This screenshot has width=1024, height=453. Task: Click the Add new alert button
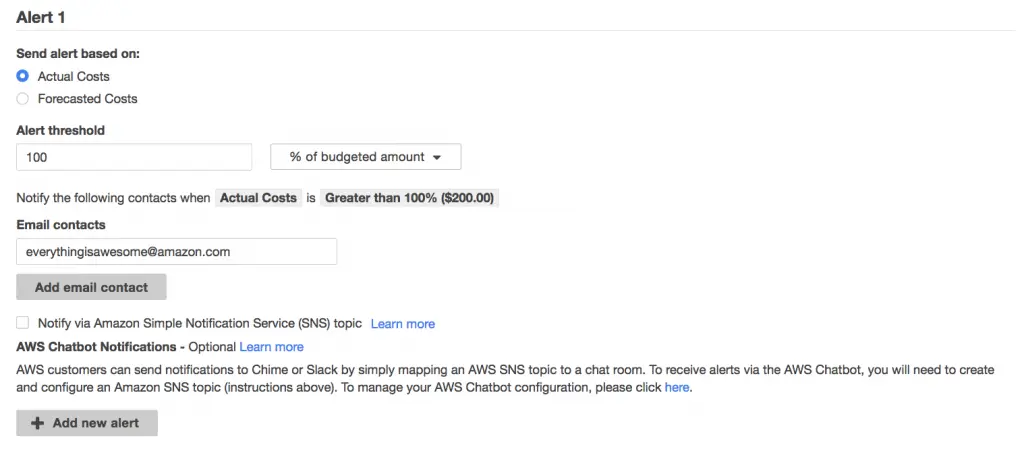pyautogui.click(x=87, y=423)
